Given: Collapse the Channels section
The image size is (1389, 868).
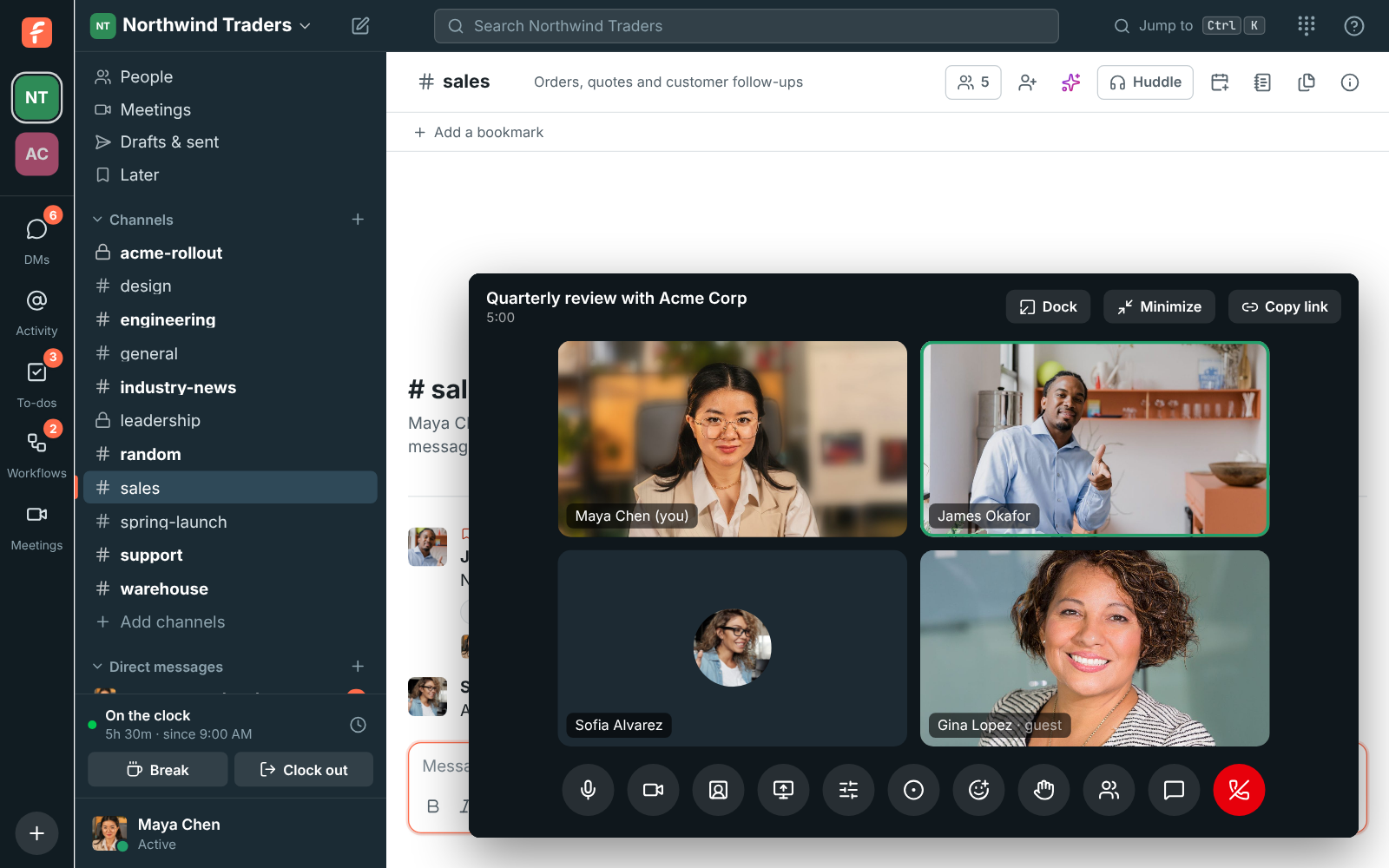Looking at the screenshot, I should pyautogui.click(x=133, y=220).
